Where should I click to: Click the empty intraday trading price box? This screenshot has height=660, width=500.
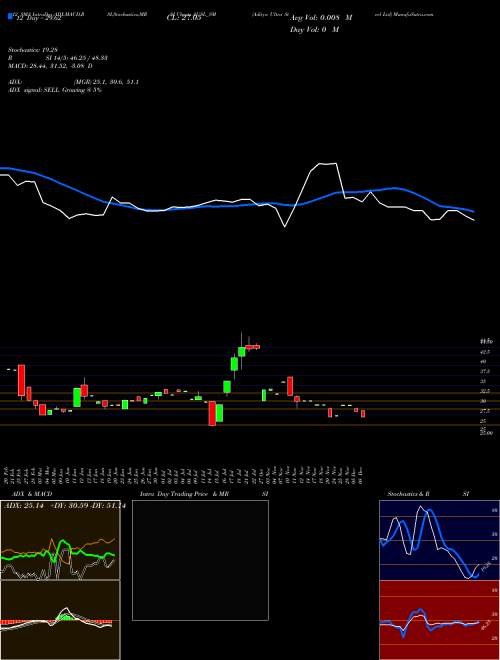pos(200,560)
